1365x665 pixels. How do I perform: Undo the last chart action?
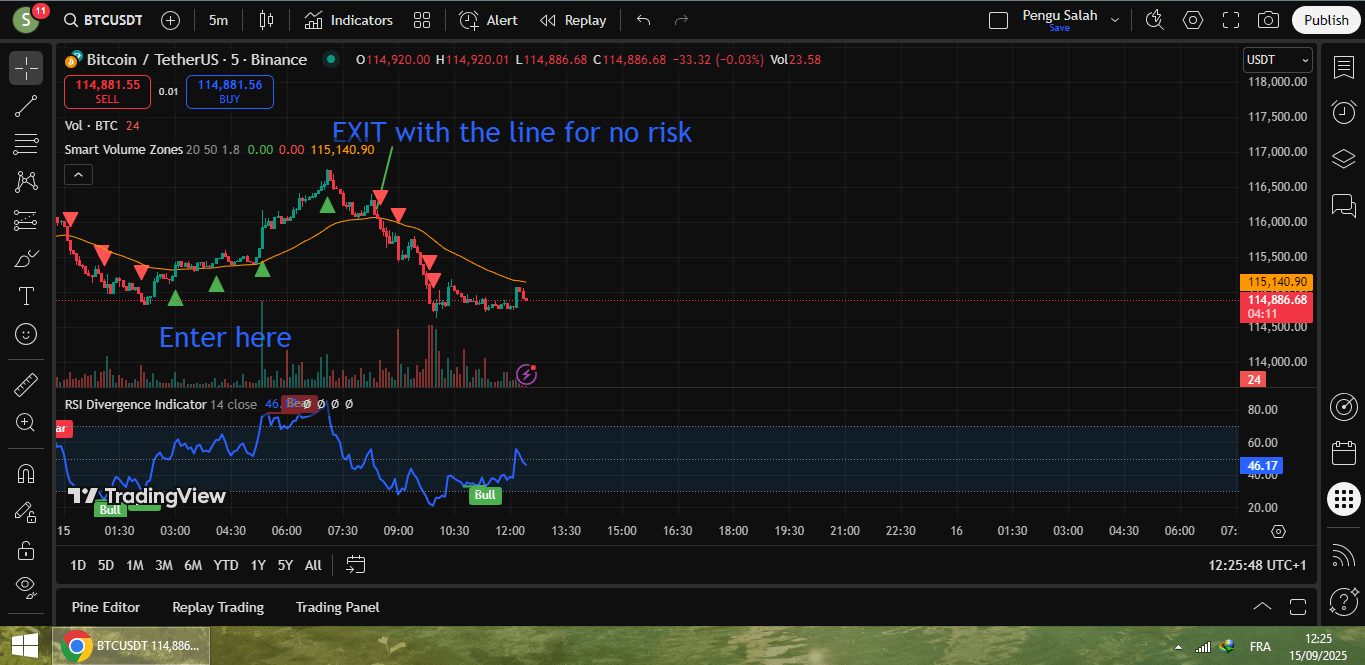[643, 20]
